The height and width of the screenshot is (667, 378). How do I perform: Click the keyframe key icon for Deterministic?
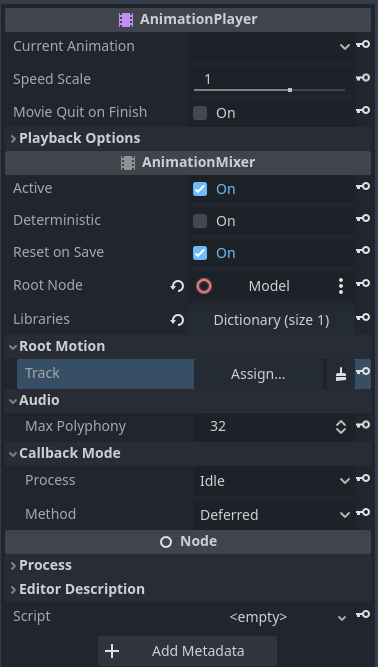(363, 219)
